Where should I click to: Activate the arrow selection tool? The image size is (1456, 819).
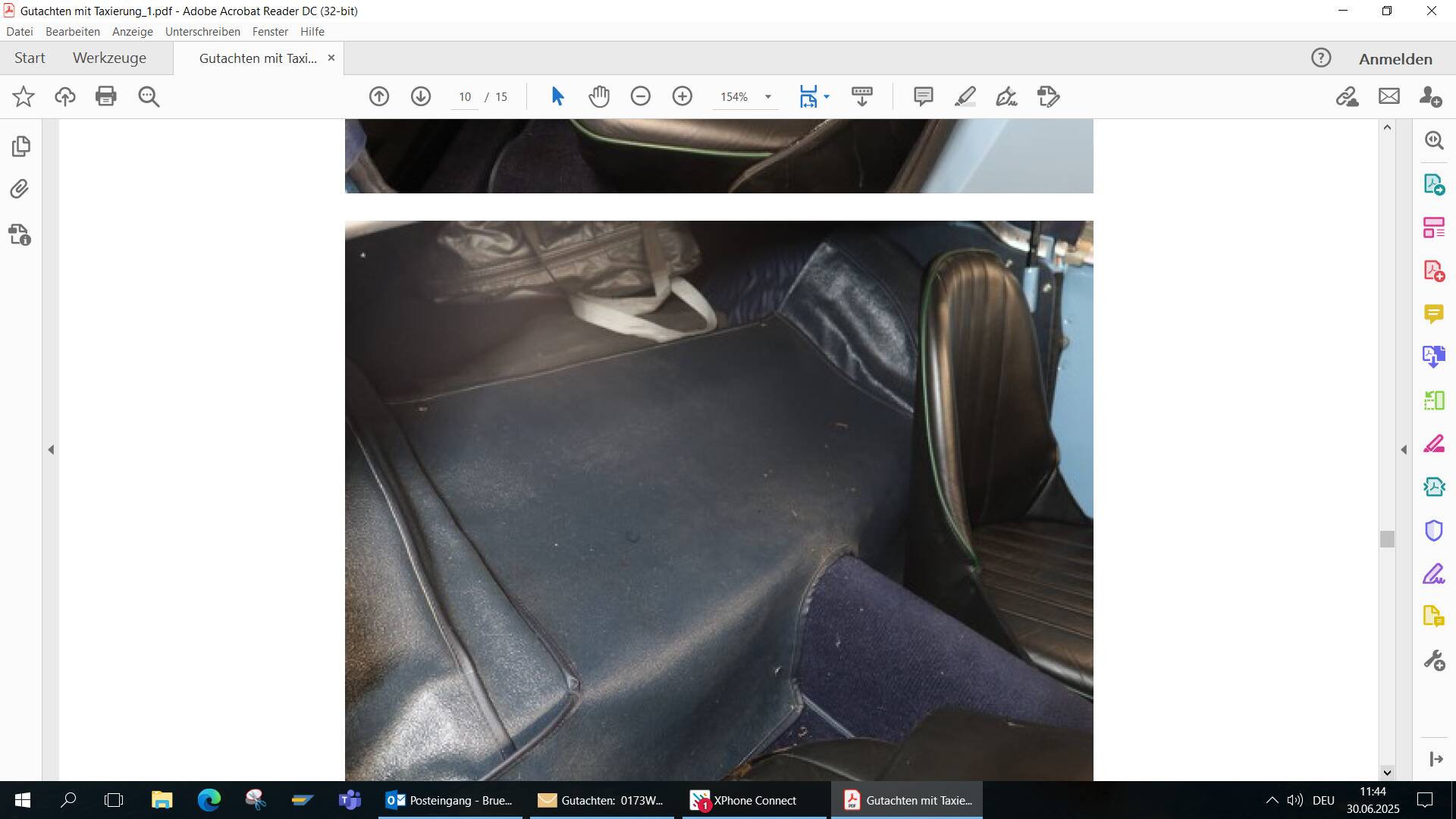point(557,96)
